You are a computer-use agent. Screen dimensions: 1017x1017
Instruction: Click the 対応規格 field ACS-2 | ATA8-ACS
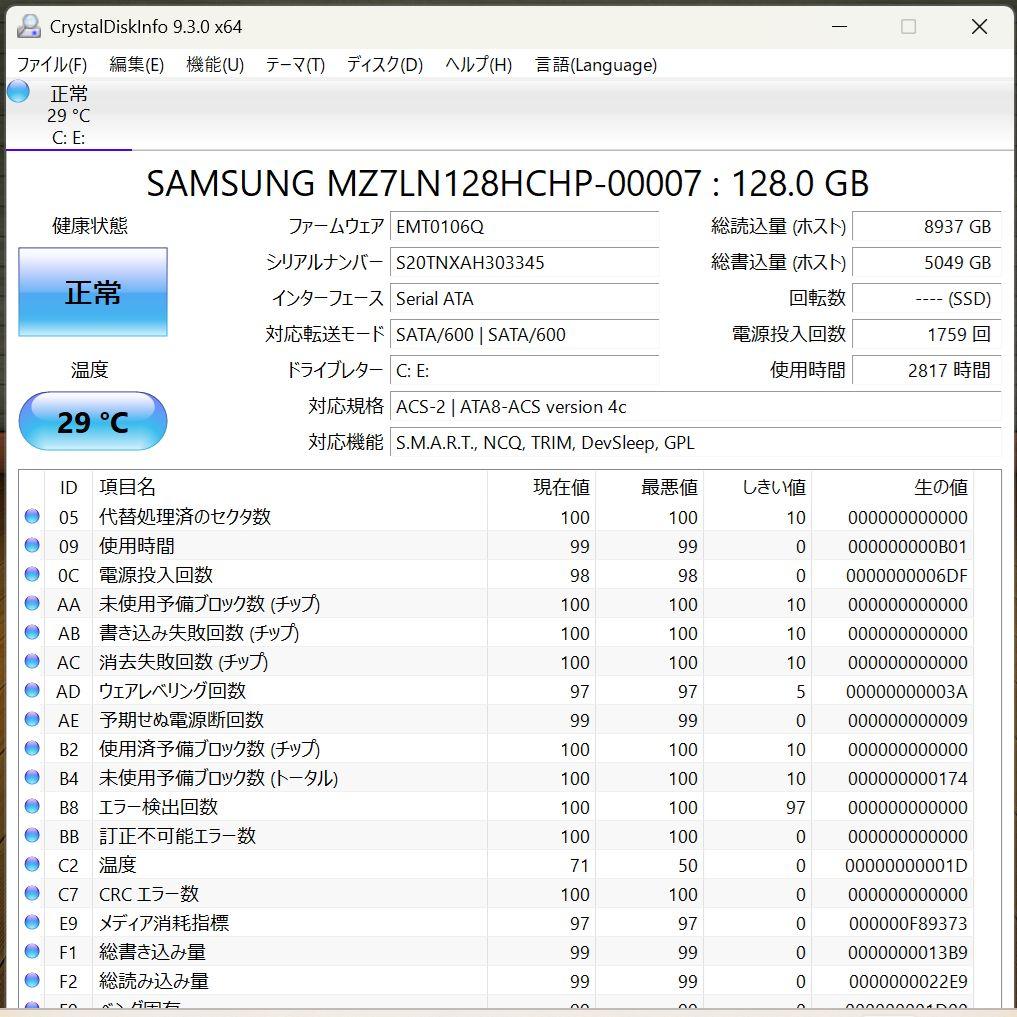pos(696,407)
